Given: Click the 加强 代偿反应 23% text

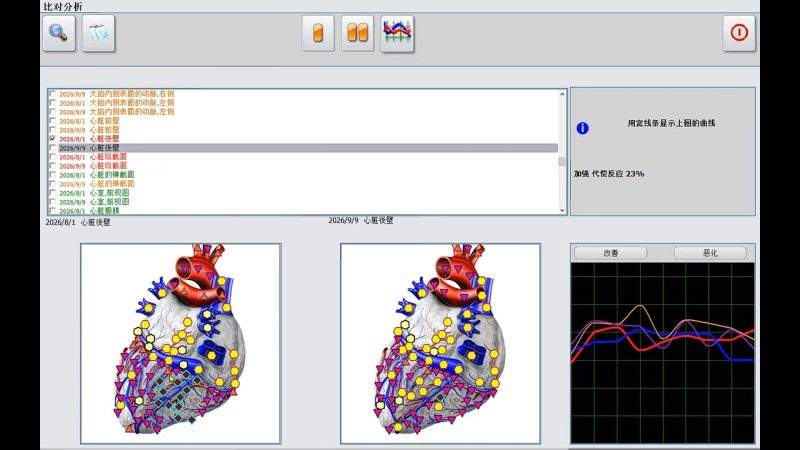Looking at the screenshot, I should click(609, 174).
